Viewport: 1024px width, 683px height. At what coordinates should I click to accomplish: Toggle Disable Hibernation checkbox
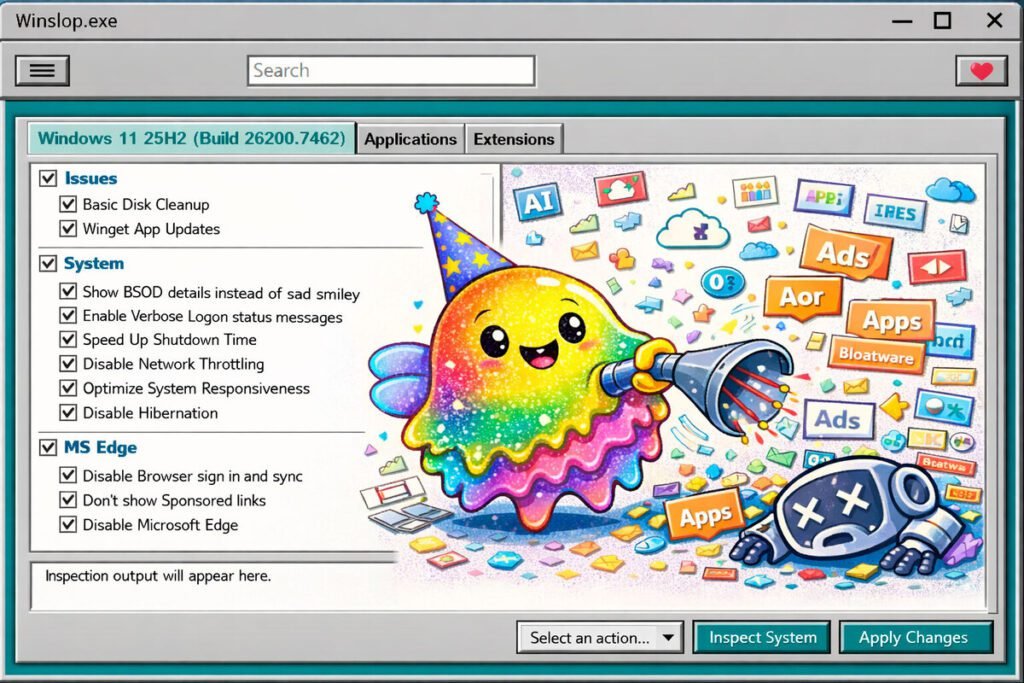pyautogui.click(x=68, y=412)
